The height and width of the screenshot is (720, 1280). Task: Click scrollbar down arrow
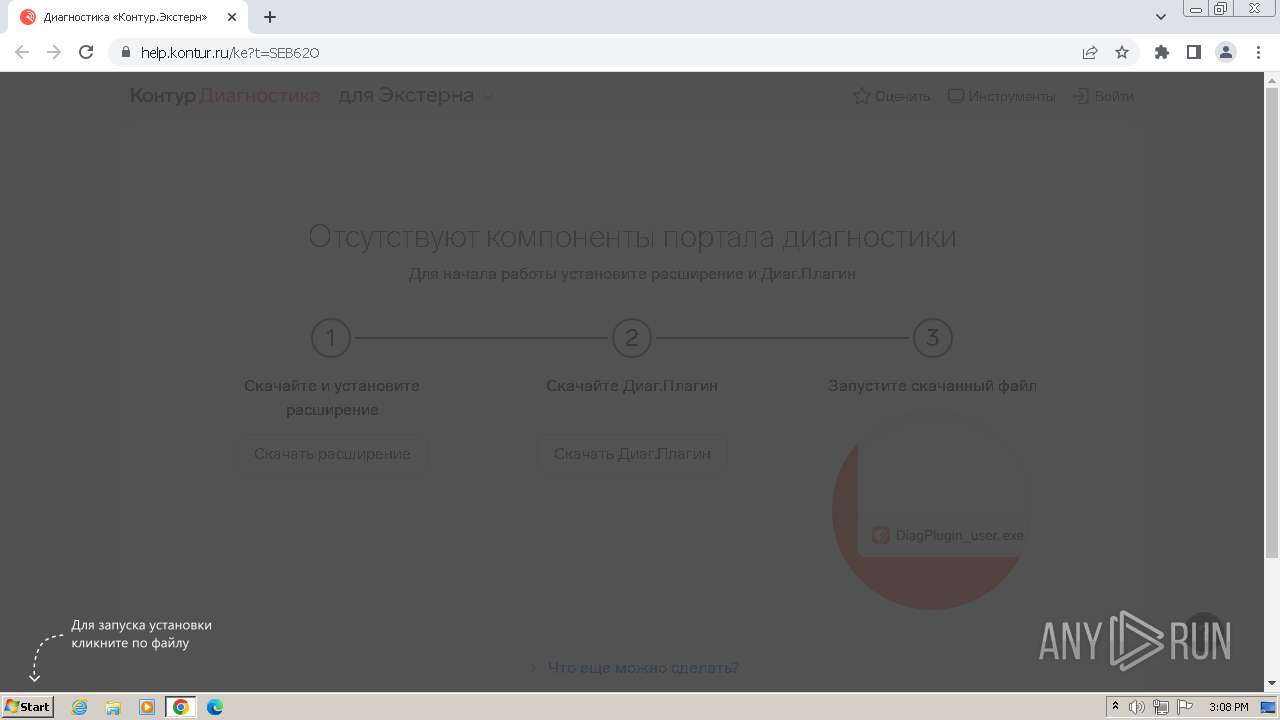[x=1272, y=683]
